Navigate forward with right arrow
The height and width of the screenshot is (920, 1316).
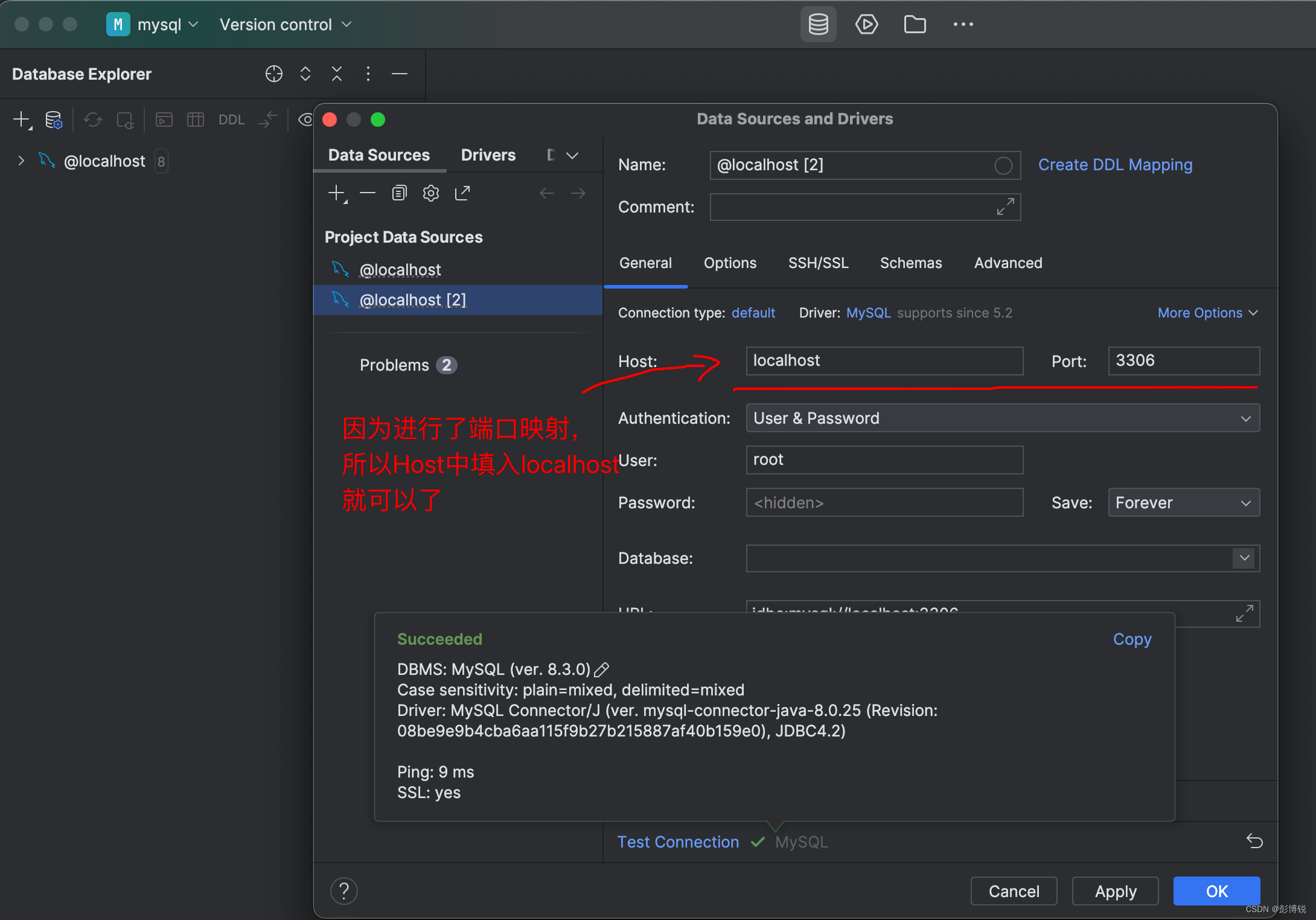pos(578,193)
